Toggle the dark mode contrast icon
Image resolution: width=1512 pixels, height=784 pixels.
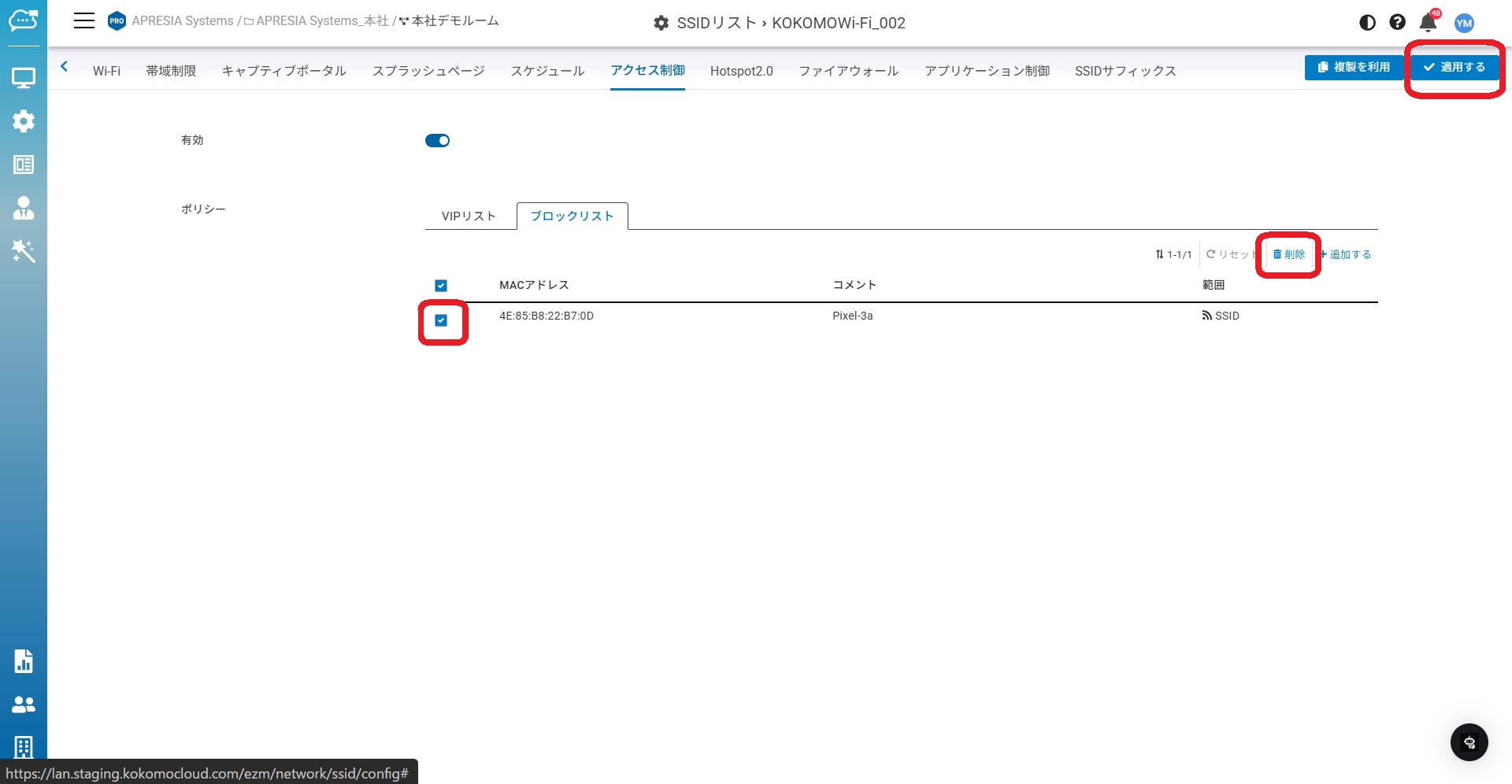(x=1367, y=23)
